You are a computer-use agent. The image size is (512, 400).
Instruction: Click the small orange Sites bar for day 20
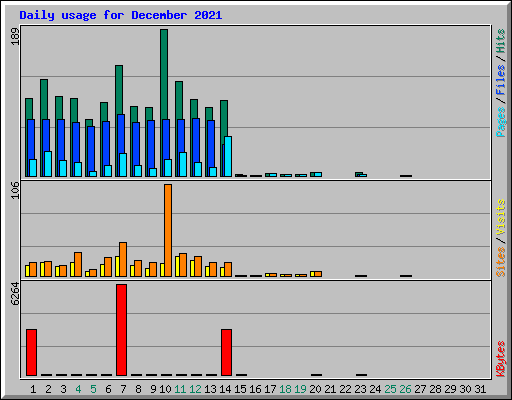[x=318, y=274]
